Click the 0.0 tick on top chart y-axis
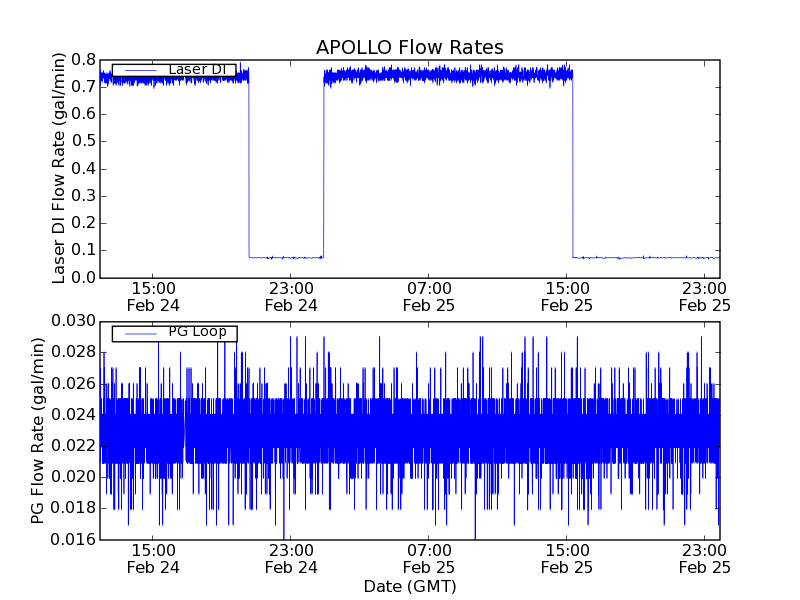This screenshot has width=800, height=600. [x=83, y=277]
